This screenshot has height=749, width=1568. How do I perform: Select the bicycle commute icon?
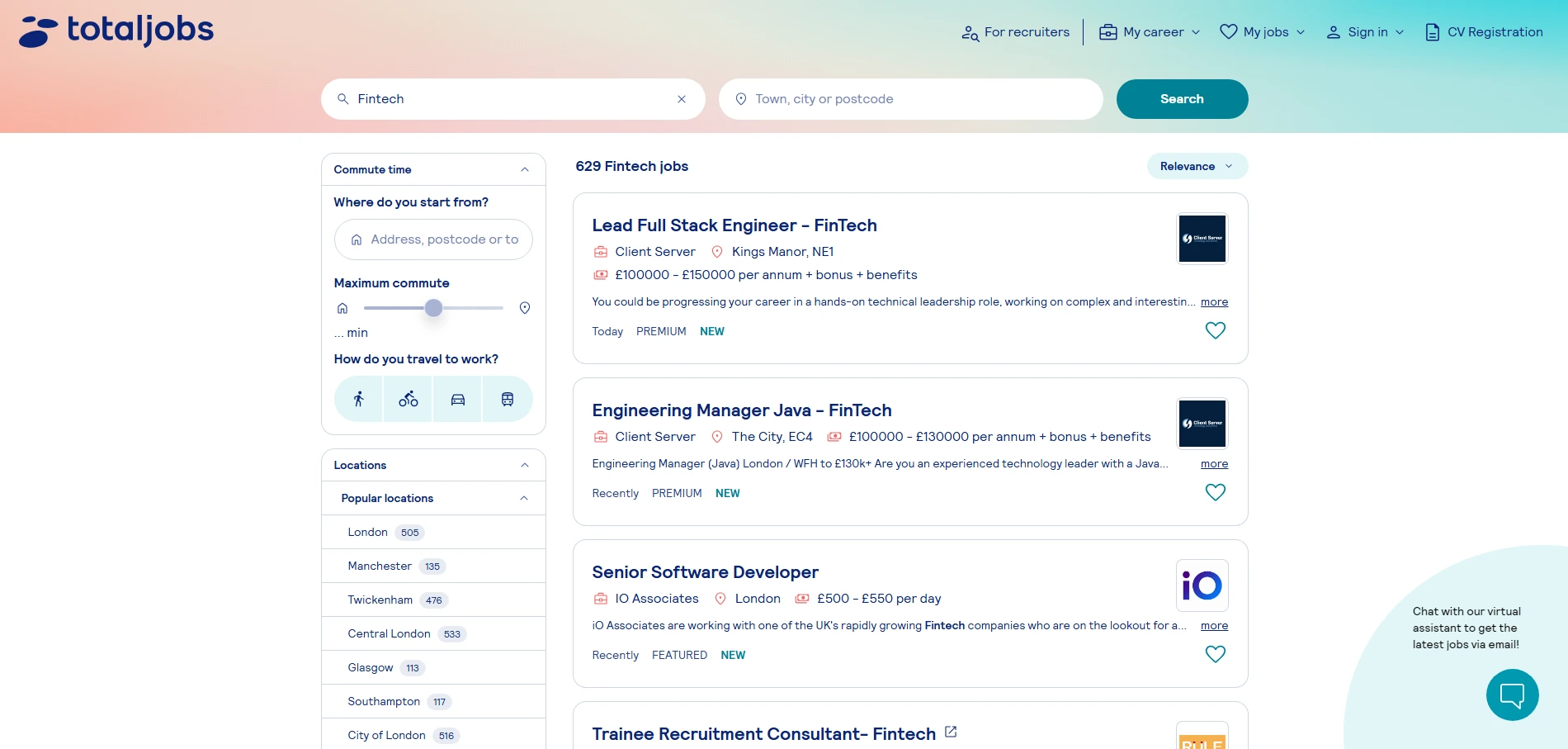pyautogui.click(x=408, y=399)
